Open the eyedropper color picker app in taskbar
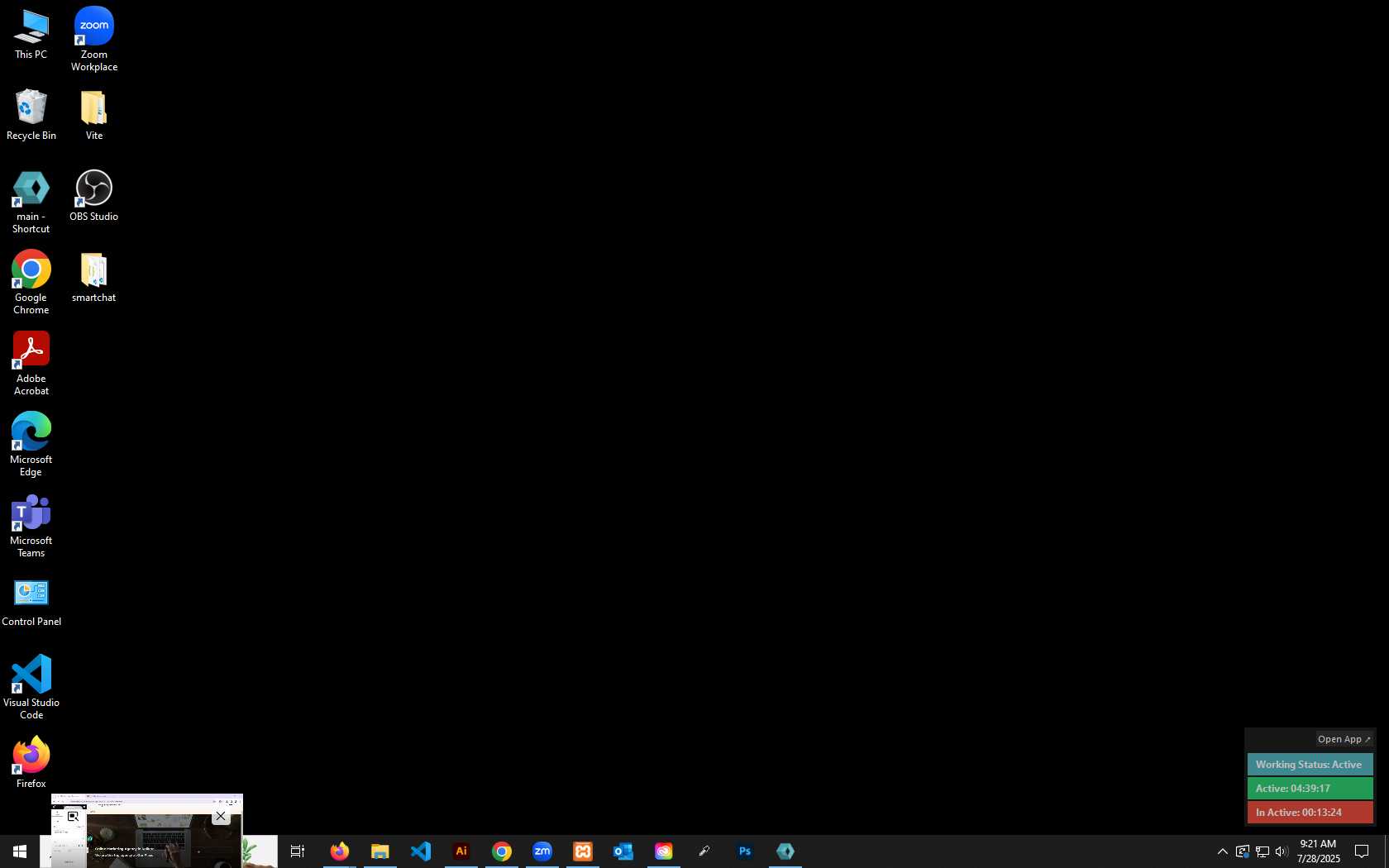Viewport: 1389px width, 868px height. (704, 851)
